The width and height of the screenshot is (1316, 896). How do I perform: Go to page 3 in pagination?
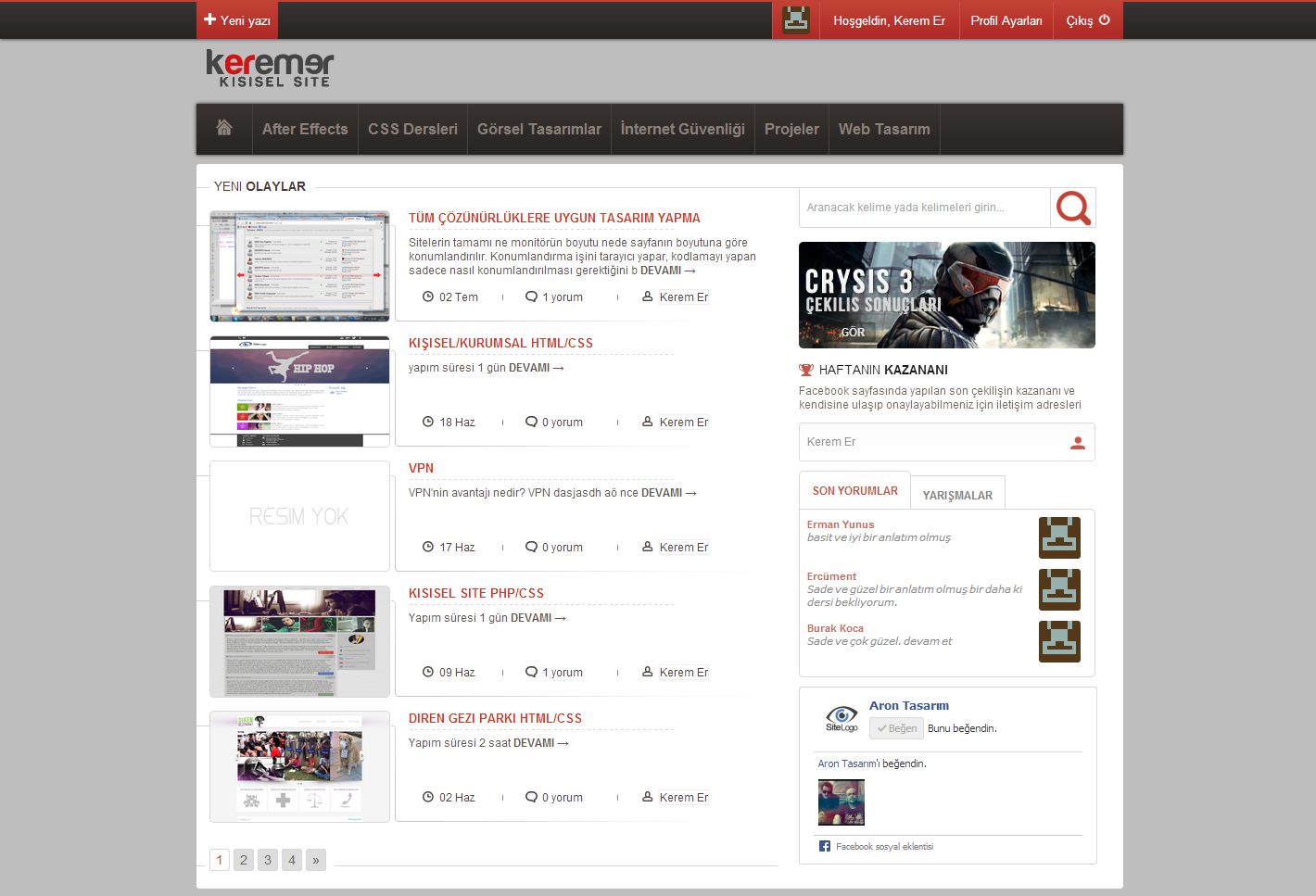(268, 860)
